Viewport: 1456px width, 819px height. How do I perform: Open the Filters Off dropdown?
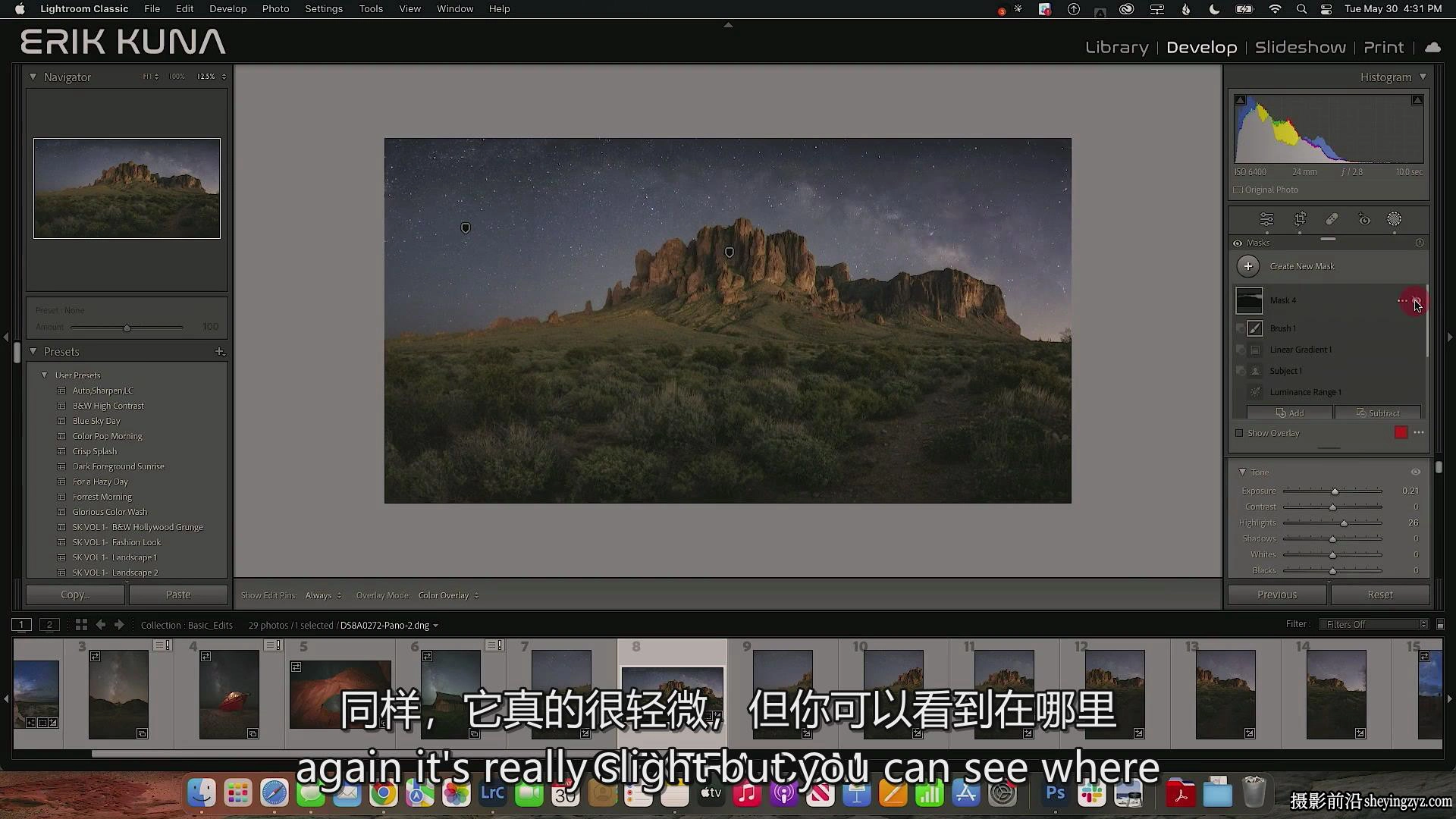pyautogui.click(x=1374, y=624)
